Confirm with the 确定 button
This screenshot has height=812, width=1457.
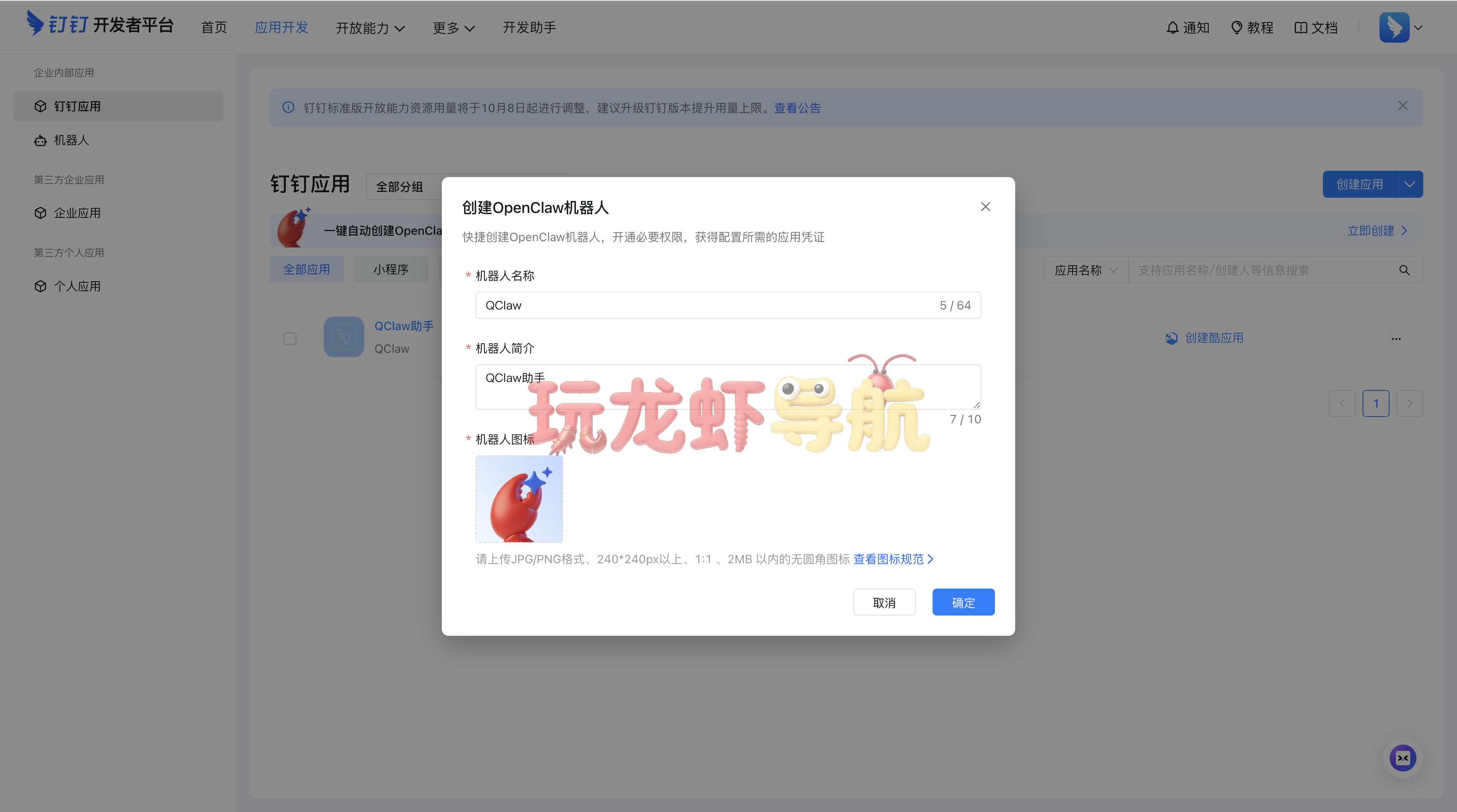click(964, 603)
